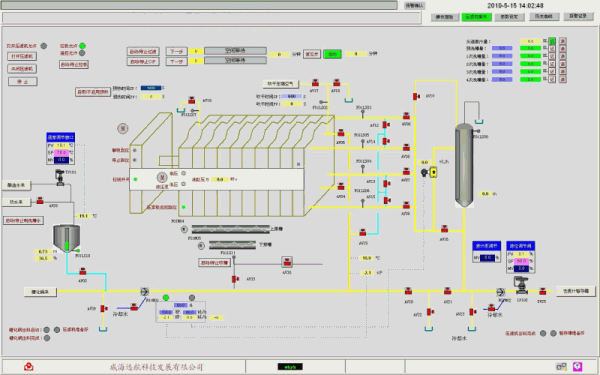Click the pink SP temperature setpoint field
The image size is (600, 375).
(61, 153)
